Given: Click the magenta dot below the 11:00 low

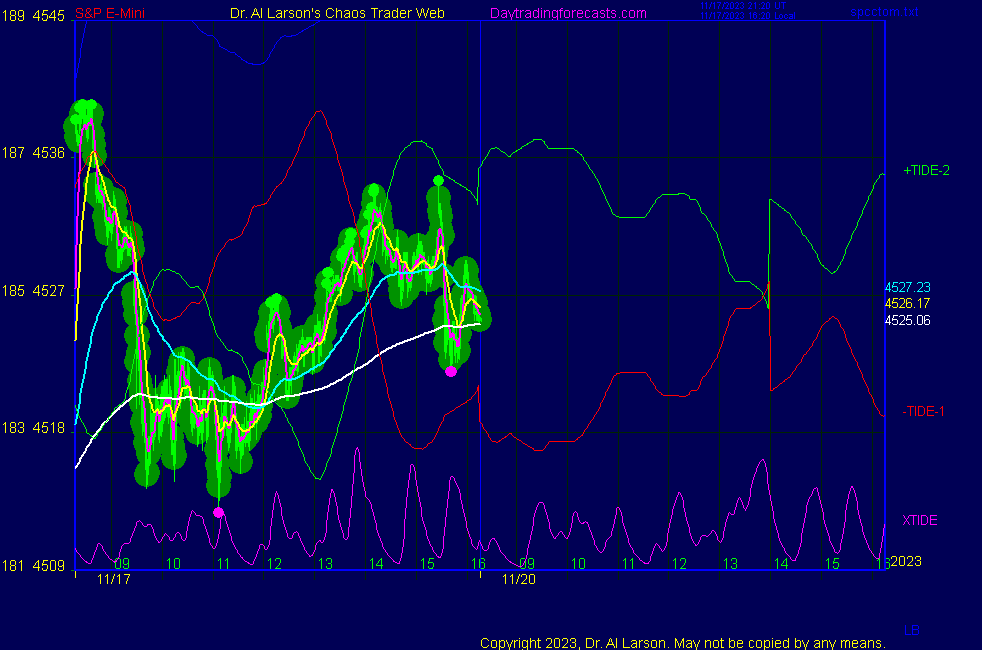Looking at the screenshot, I should pos(219,512).
